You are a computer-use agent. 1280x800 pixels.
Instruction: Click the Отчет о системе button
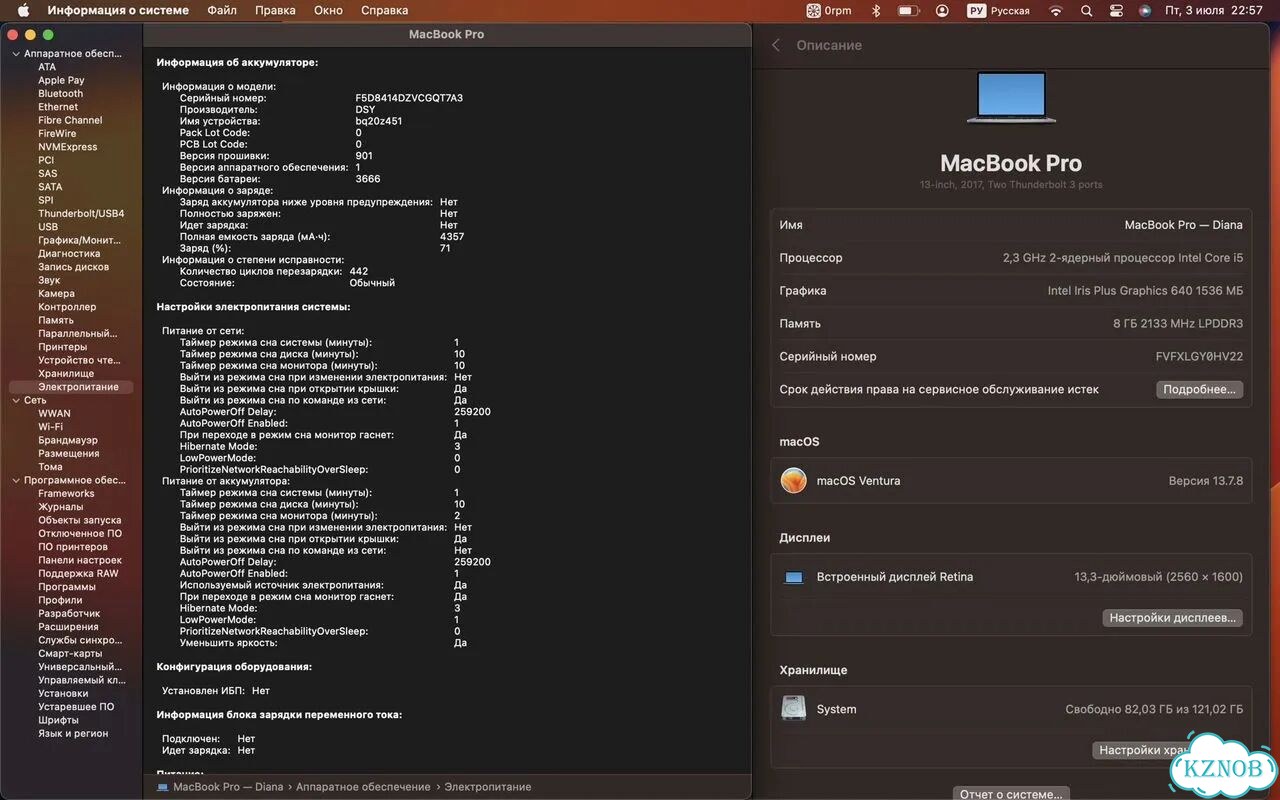[1011, 794]
